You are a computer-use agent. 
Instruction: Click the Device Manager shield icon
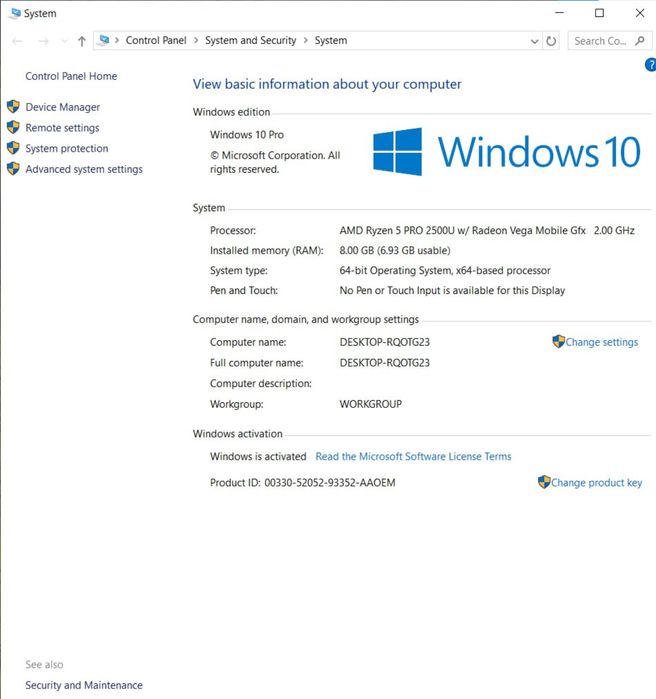click(13, 107)
